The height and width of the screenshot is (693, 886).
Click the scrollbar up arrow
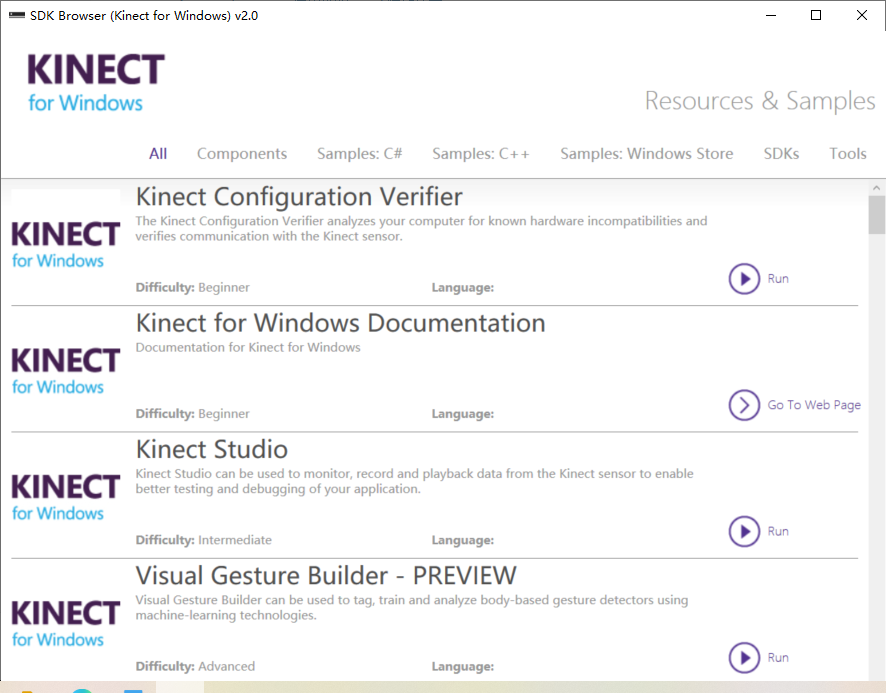[877, 189]
